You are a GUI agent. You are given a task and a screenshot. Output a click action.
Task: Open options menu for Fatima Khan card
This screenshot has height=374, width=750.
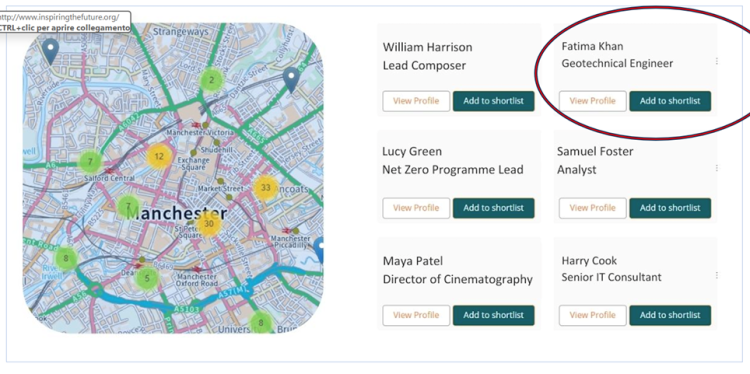(717, 61)
